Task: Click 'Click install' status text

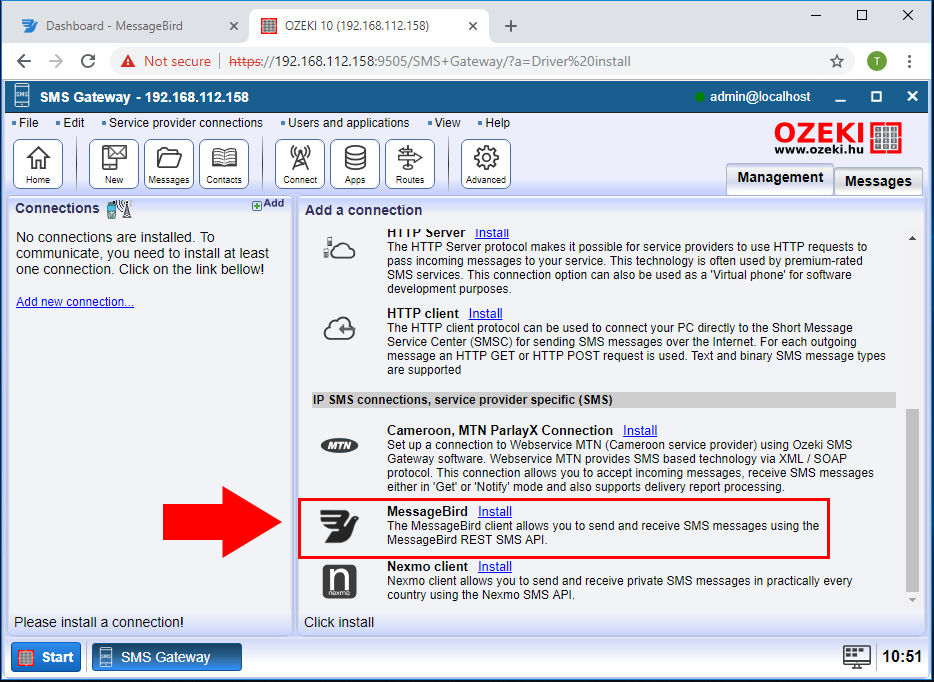Action: click(339, 622)
